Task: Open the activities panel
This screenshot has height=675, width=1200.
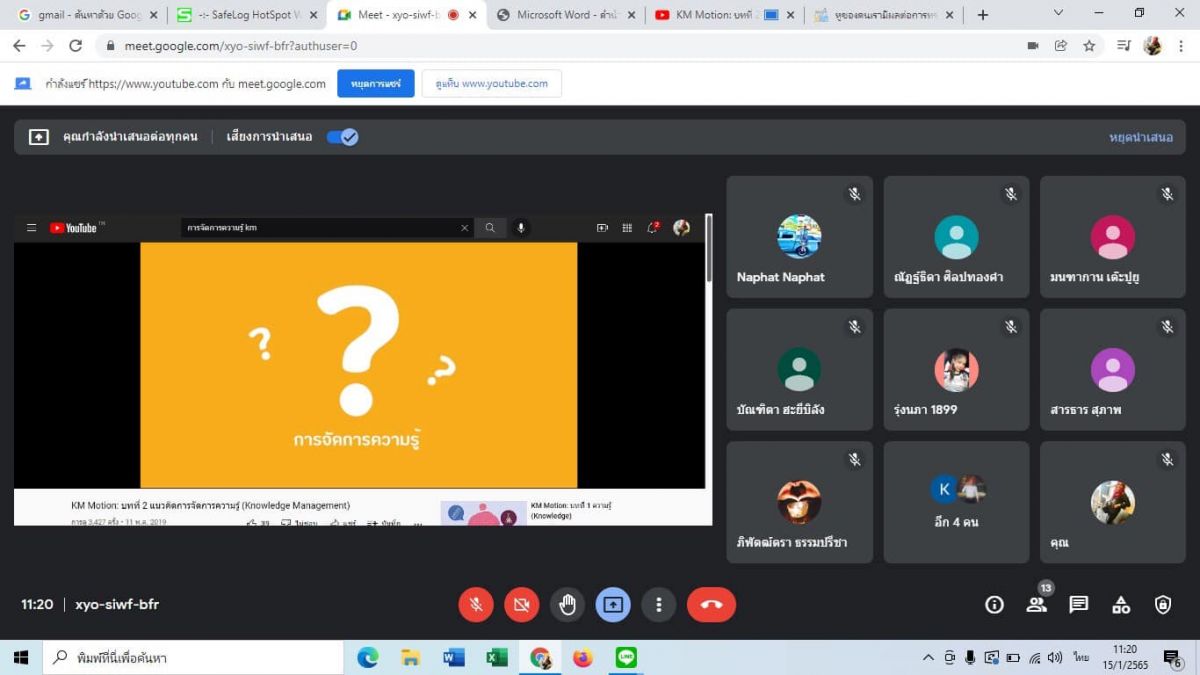Action: click(1121, 604)
